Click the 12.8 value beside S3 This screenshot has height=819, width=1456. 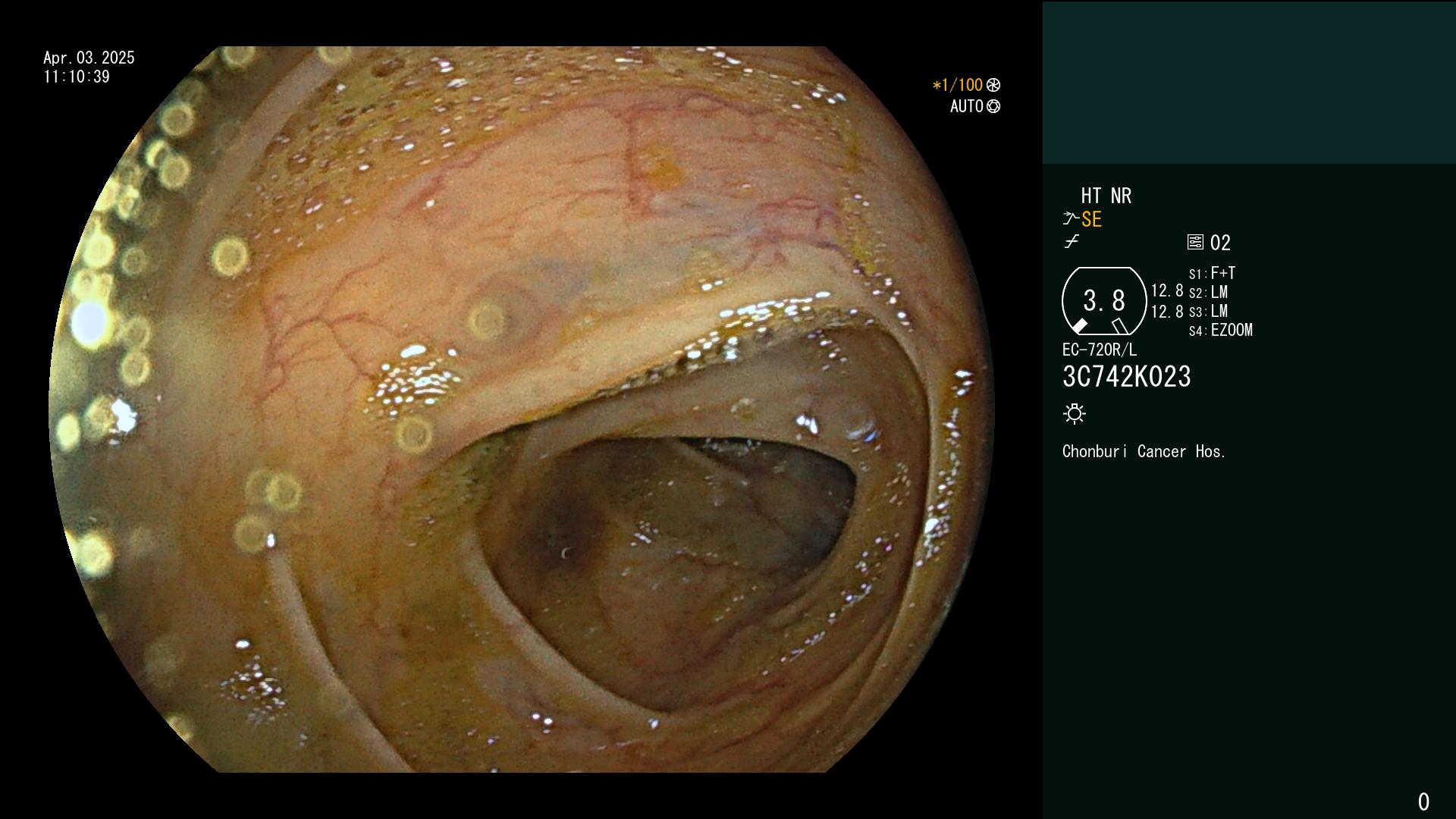point(1167,312)
